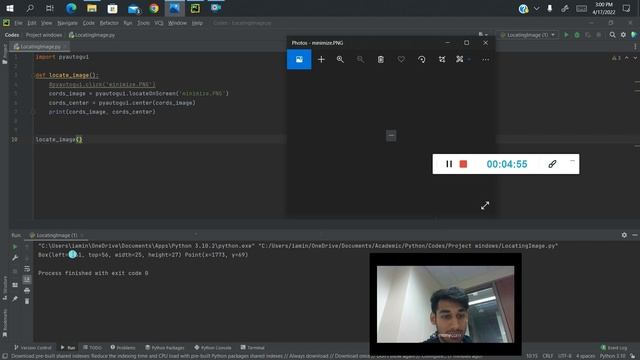Open the View menu in PyCharm

click(46, 23)
